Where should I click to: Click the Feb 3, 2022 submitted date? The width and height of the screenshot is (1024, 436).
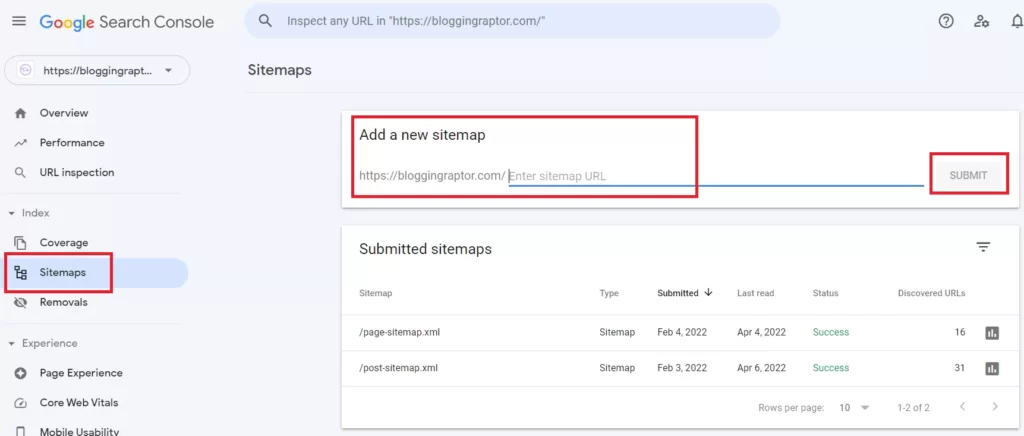pos(680,368)
